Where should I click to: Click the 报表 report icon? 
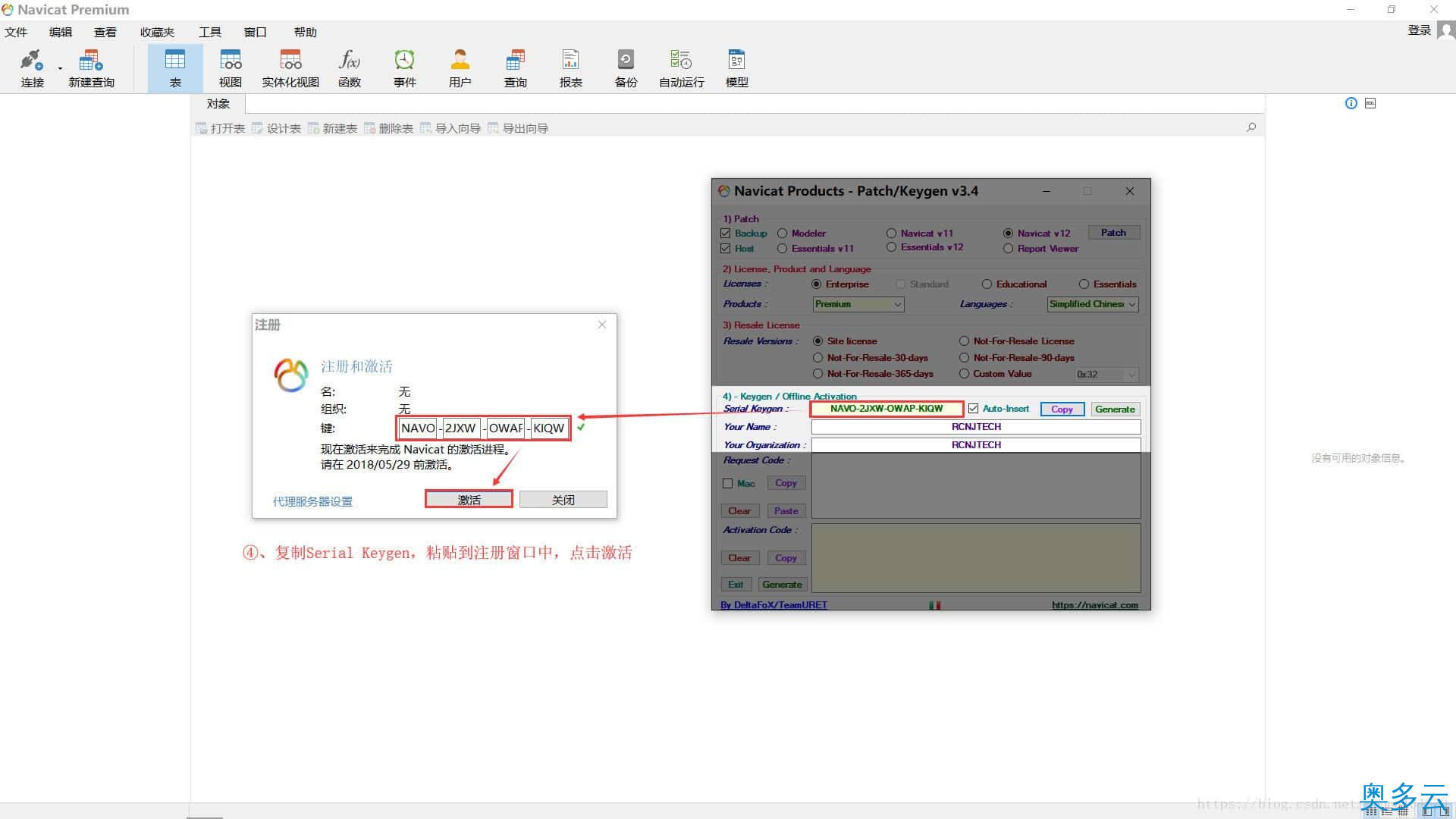click(571, 68)
